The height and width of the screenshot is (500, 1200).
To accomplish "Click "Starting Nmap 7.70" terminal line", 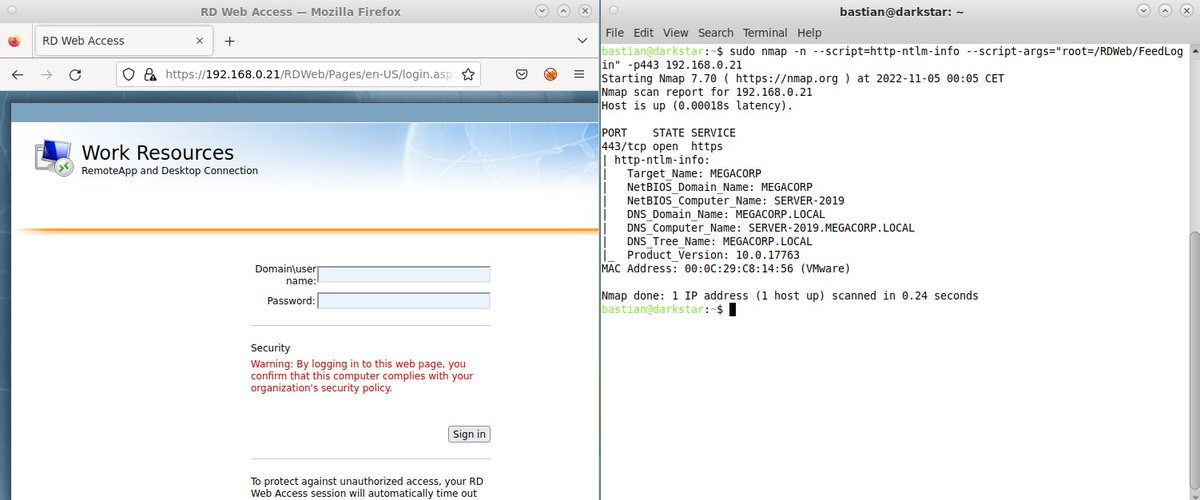I will click(801, 78).
